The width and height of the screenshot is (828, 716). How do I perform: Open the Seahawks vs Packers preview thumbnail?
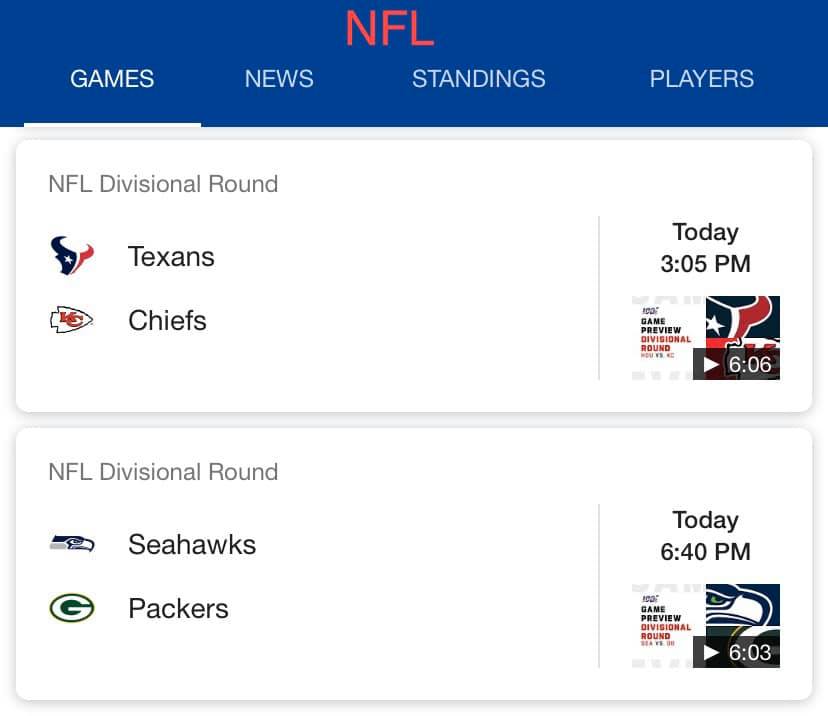(x=705, y=626)
